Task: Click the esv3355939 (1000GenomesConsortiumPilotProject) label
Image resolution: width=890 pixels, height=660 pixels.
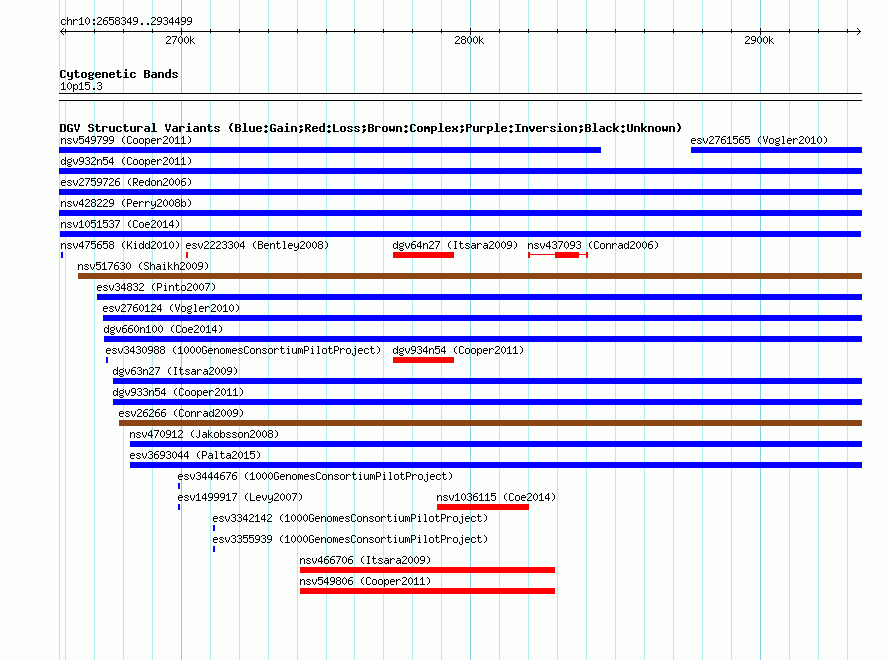Action: (x=350, y=539)
